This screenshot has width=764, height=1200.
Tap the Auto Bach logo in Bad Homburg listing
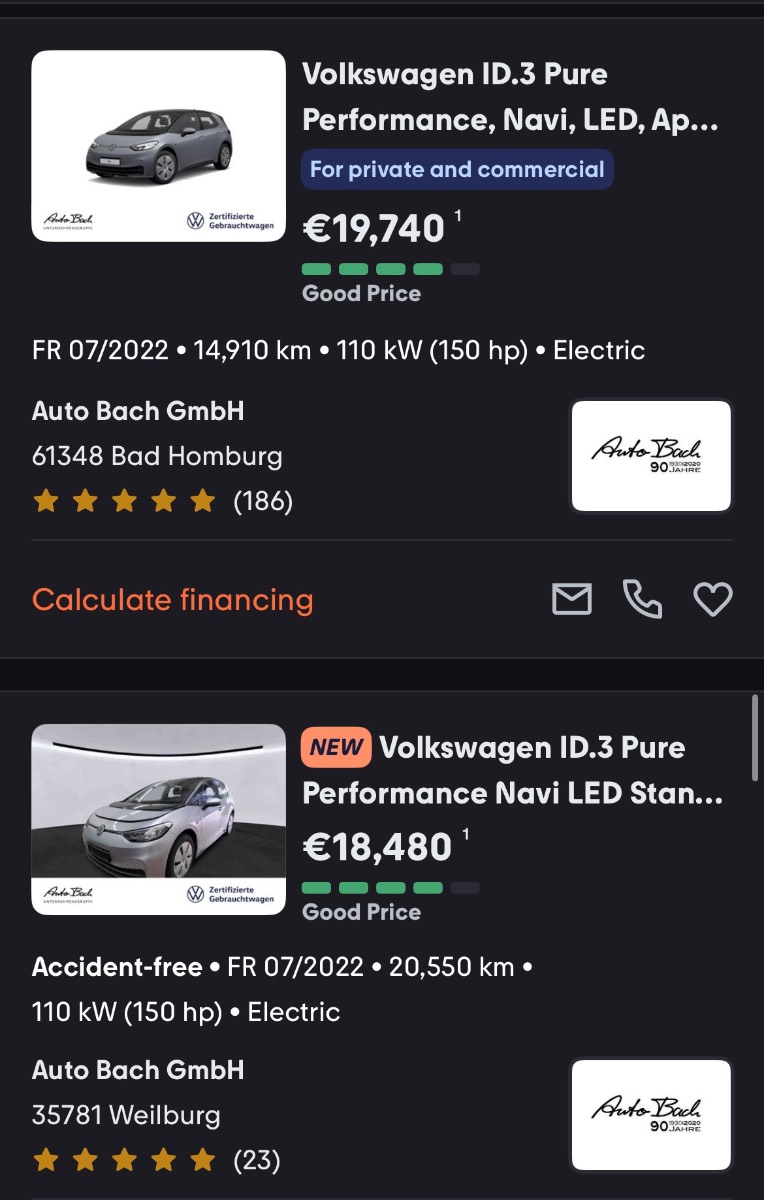(x=651, y=456)
